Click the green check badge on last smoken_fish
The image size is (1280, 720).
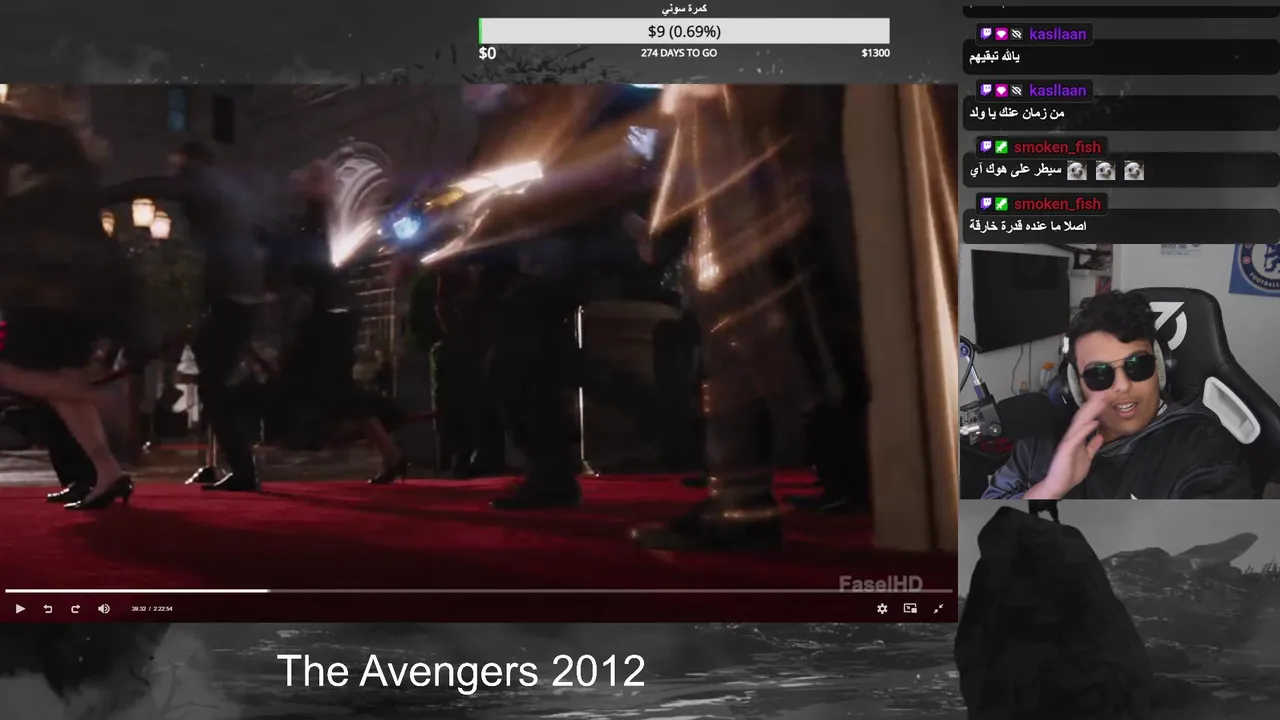(1001, 204)
